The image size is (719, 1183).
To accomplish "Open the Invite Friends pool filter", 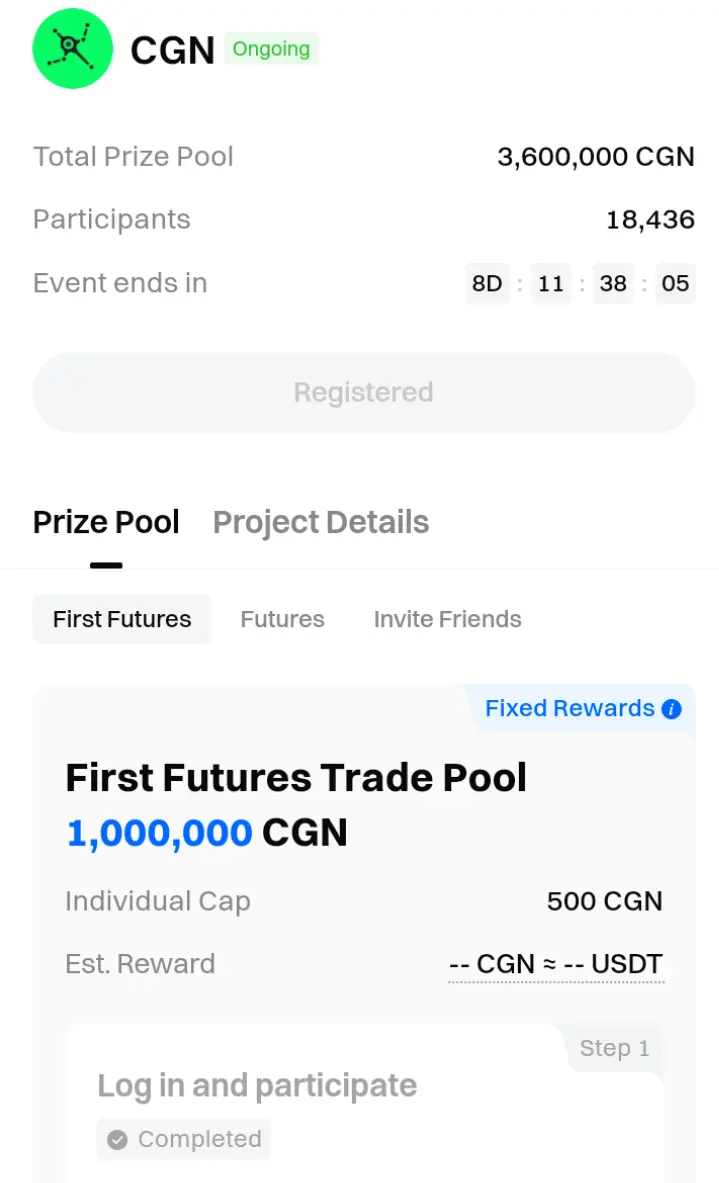I will point(447,619).
